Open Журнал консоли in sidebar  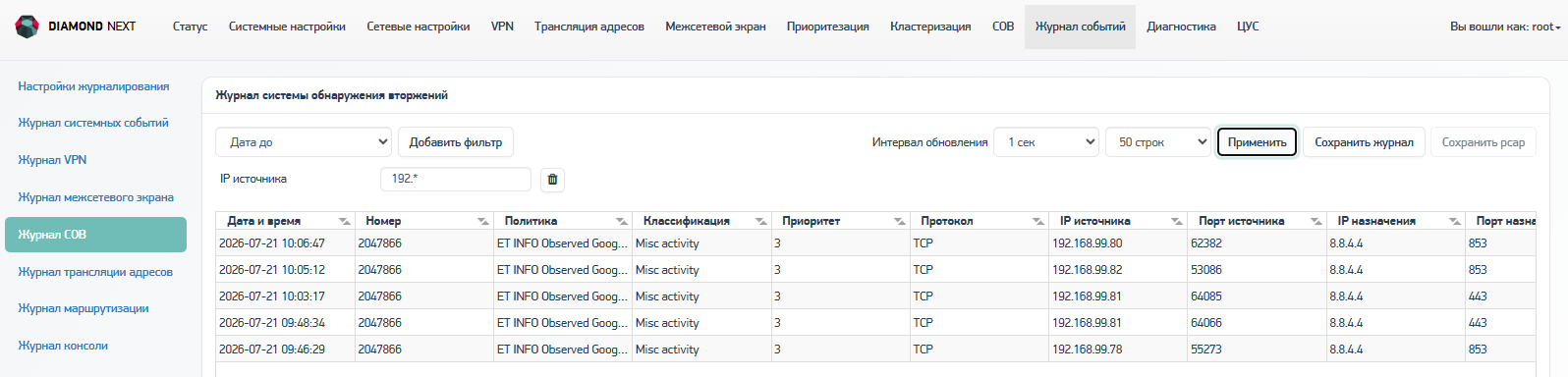pos(63,346)
